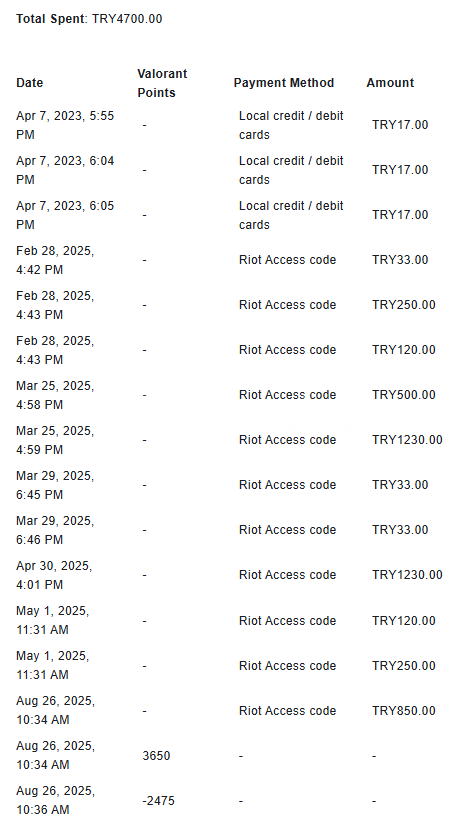This screenshot has width=454, height=825.
Task: Click the Total Spent TRY4700.00 text
Action: 89,19
